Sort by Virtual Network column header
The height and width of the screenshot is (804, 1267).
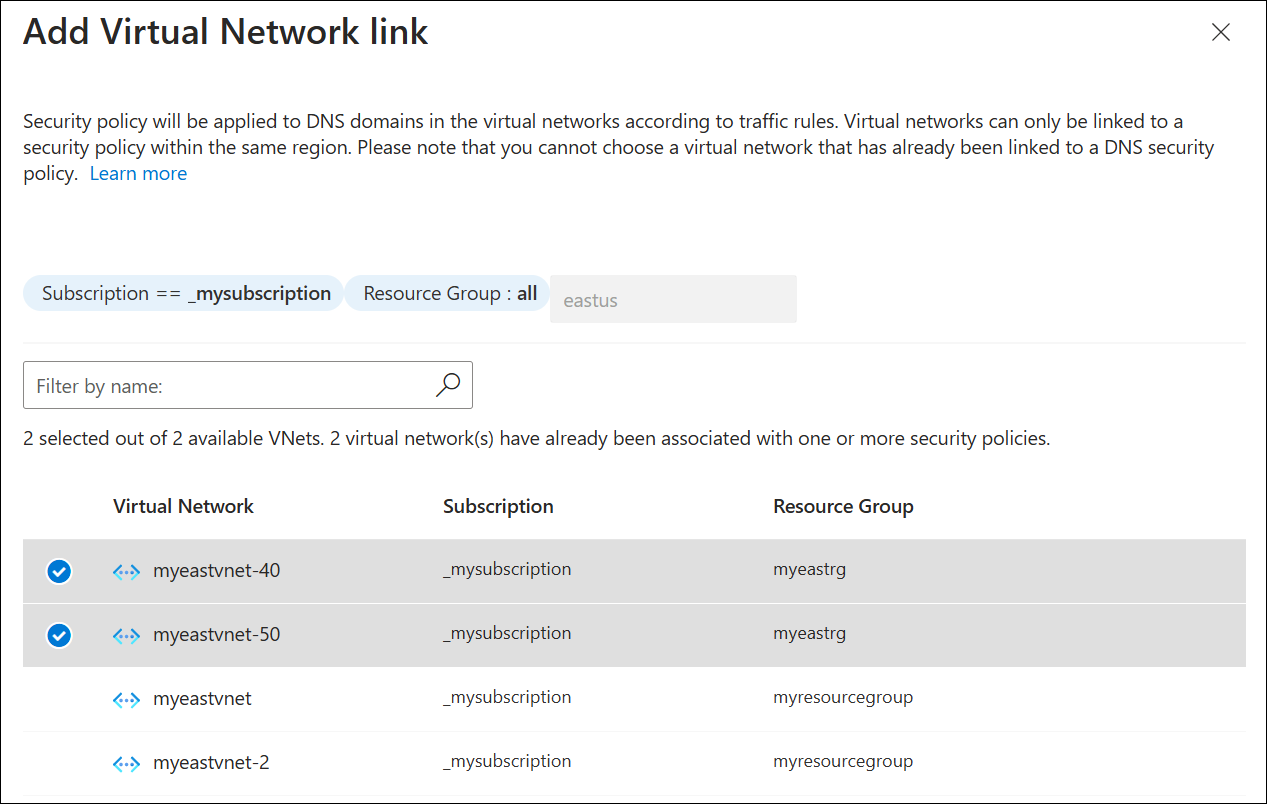pos(183,506)
